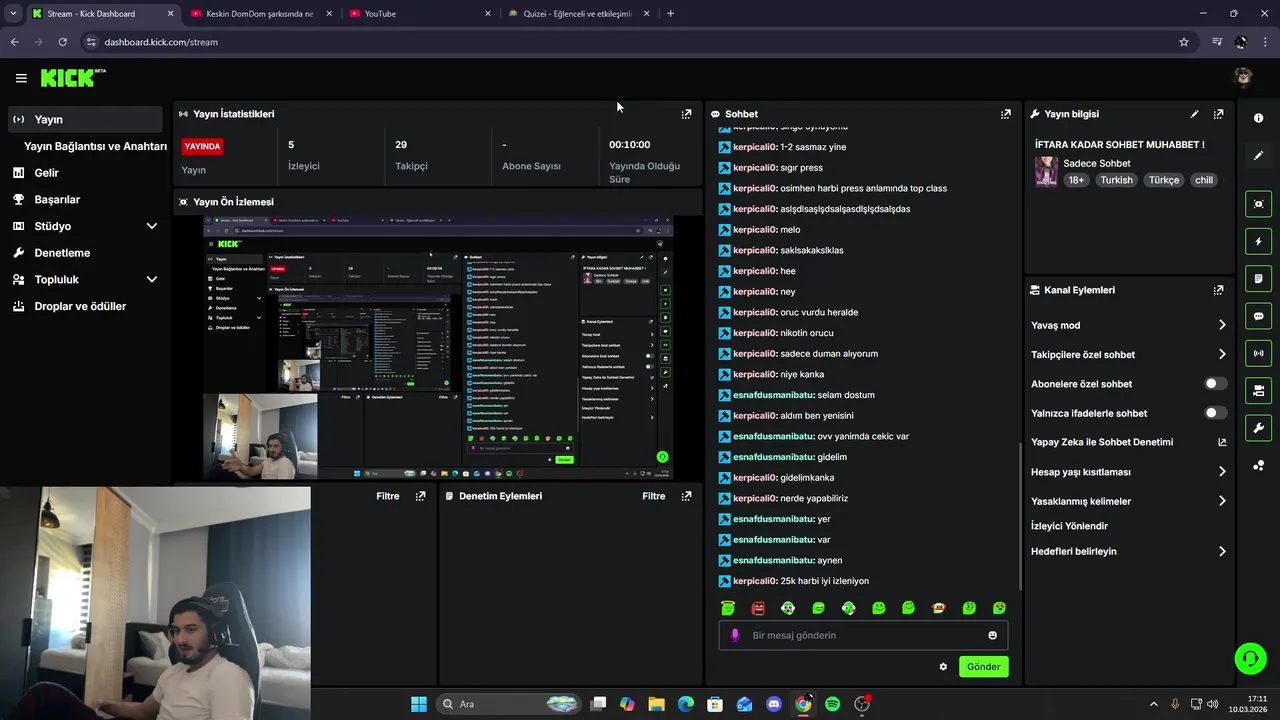Click the Bir mesaj gönderin input
The image size is (1280, 720).
tap(863, 635)
